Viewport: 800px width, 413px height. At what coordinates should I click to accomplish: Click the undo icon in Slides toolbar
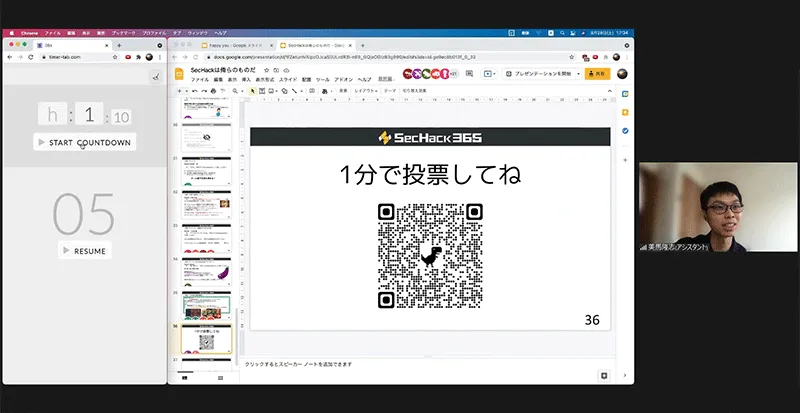[195, 91]
